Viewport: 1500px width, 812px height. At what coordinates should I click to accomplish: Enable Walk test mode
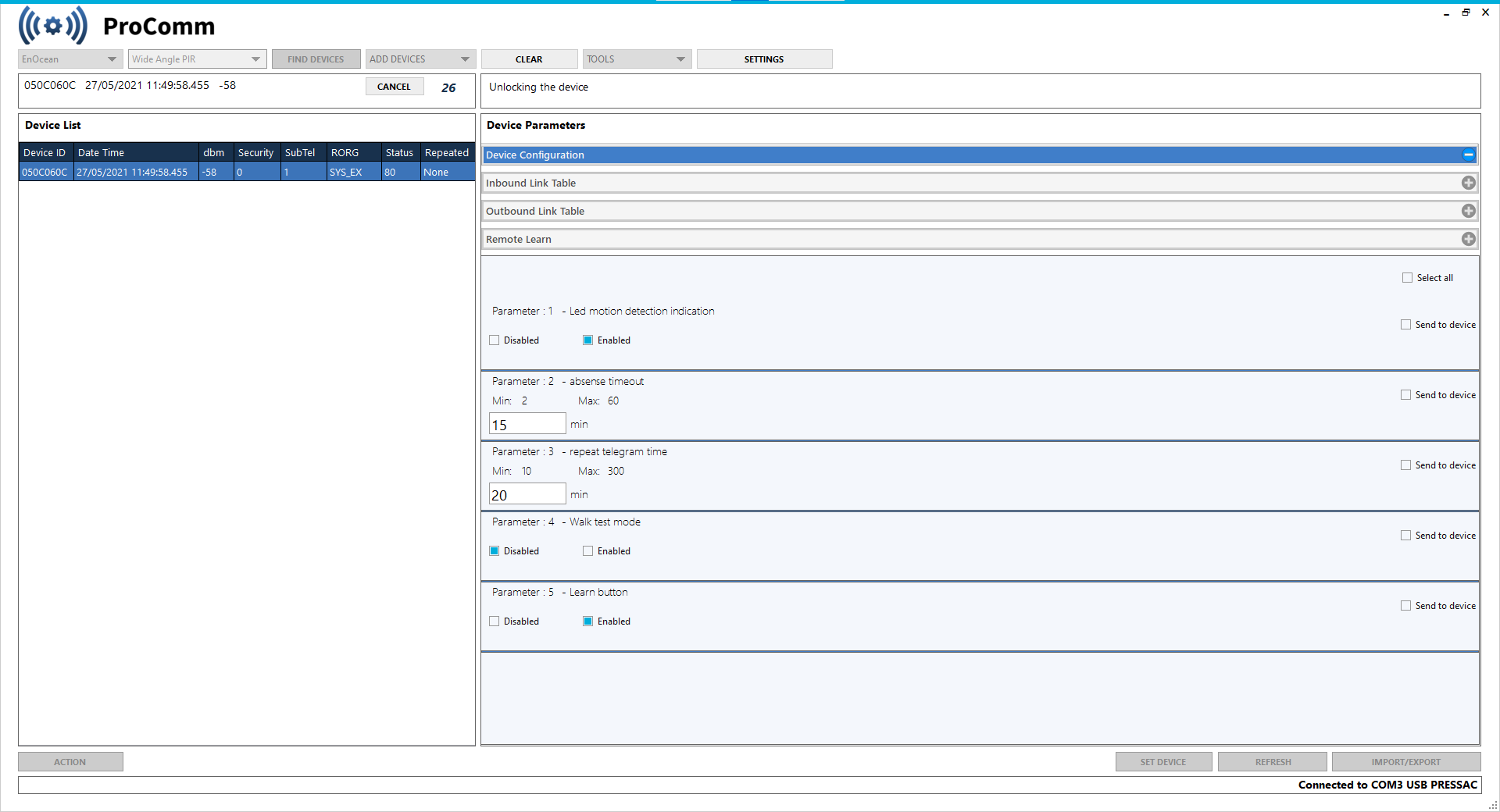click(587, 550)
